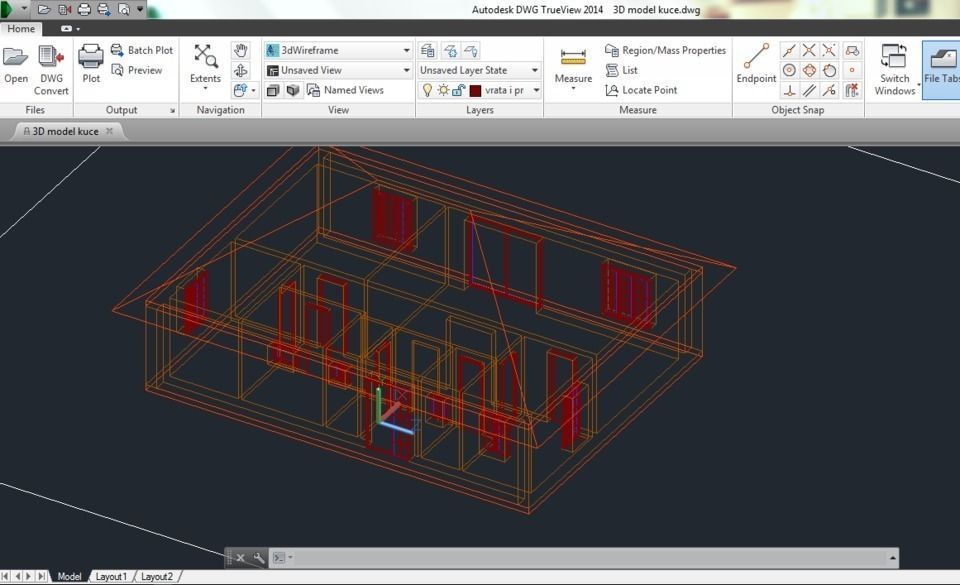Launch the DWG Convert tool
Viewport: 960px width, 585px height.
(51, 70)
